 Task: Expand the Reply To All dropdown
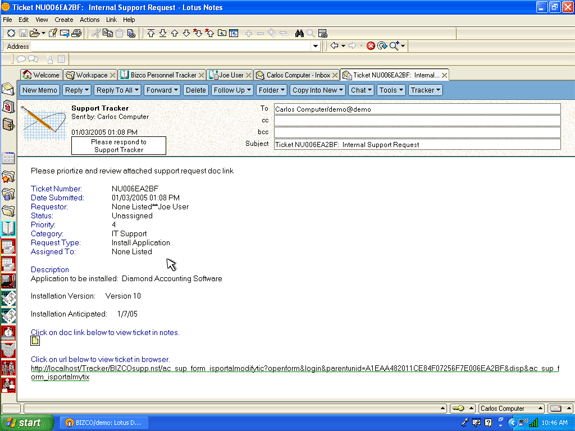click(117, 90)
